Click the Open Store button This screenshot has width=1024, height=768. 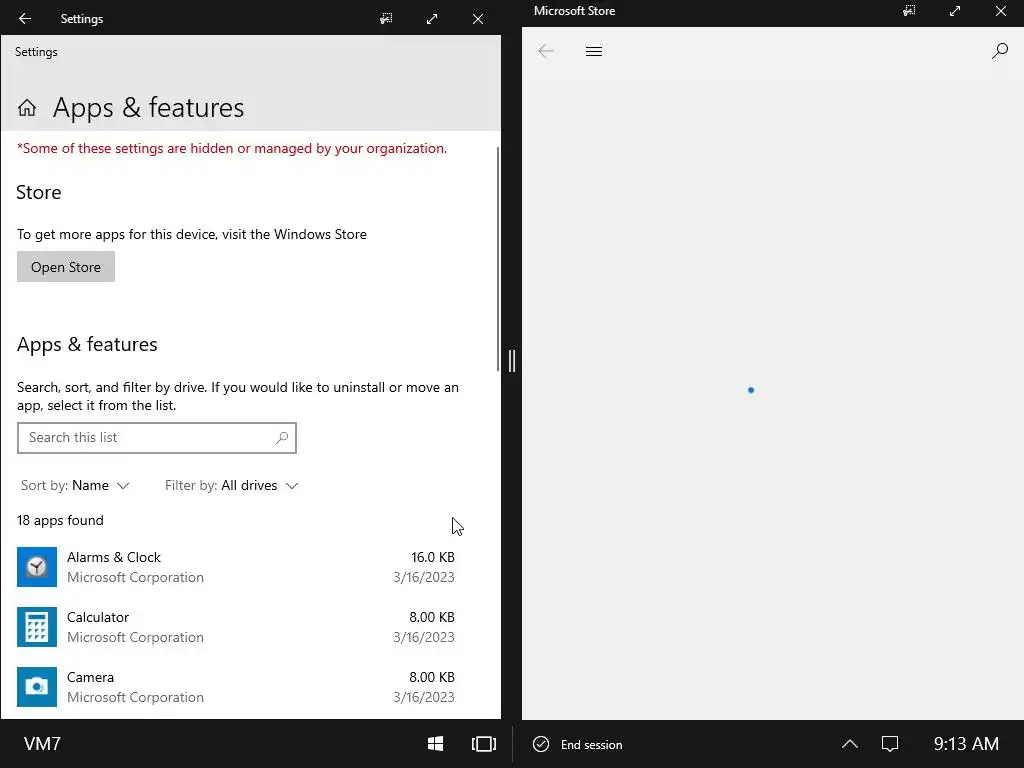tap(66, 267)
